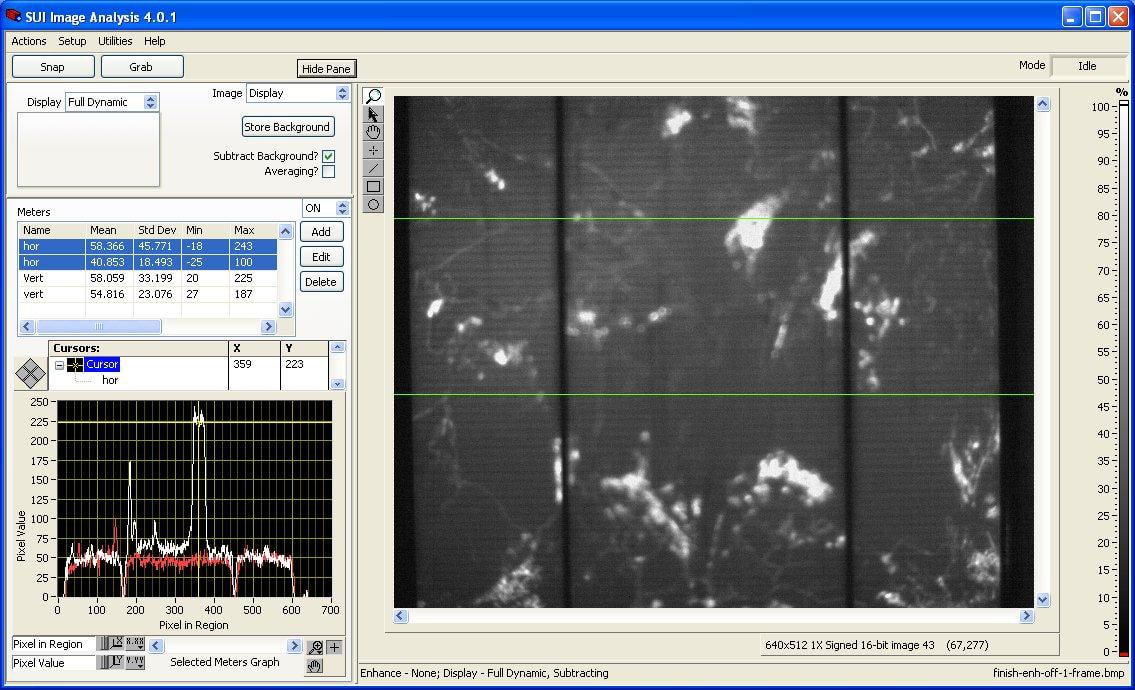
Task: Select the crosshair point tool
Action: tap(373, 150)
